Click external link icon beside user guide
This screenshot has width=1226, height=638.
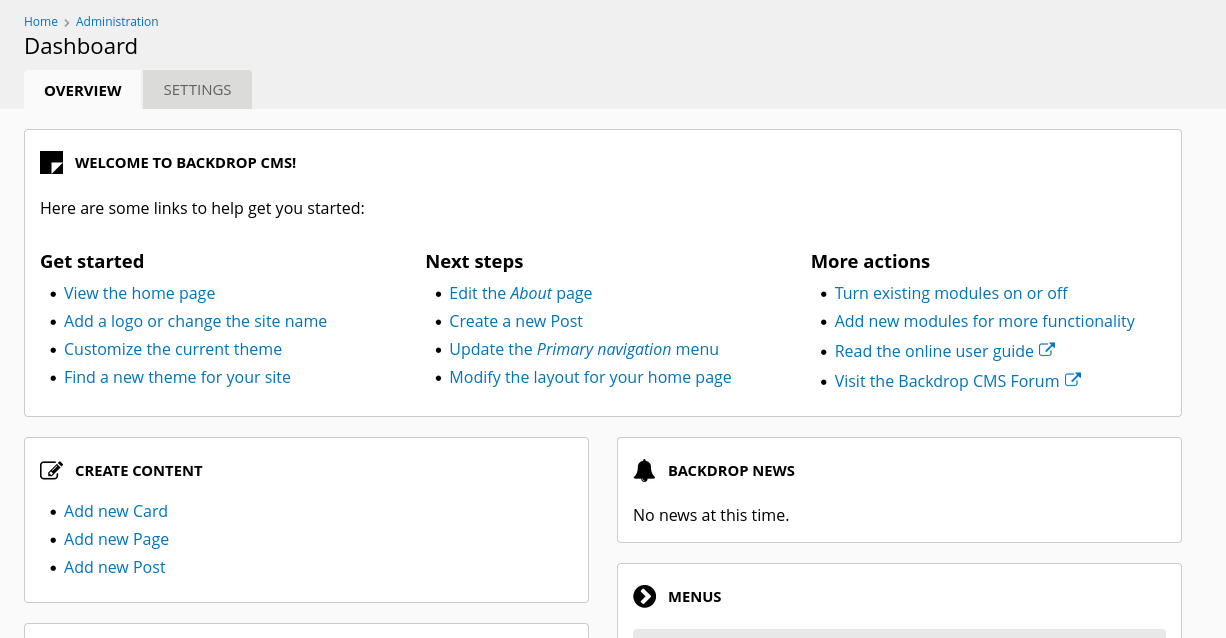click(x=1047, y=350)
